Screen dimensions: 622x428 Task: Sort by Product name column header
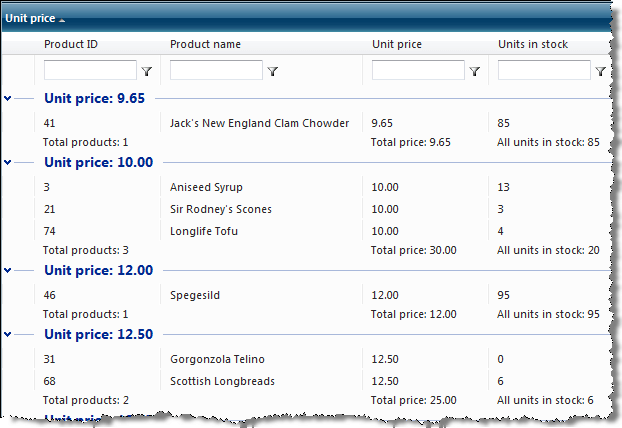coord(205,45)
